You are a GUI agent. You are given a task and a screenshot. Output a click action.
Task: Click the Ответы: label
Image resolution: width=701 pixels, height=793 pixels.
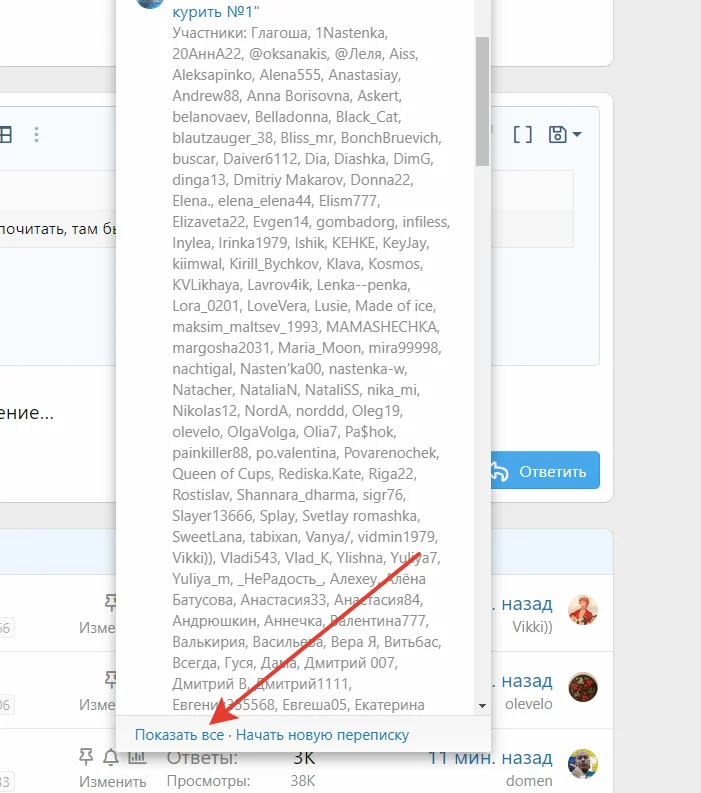[202, 758]
